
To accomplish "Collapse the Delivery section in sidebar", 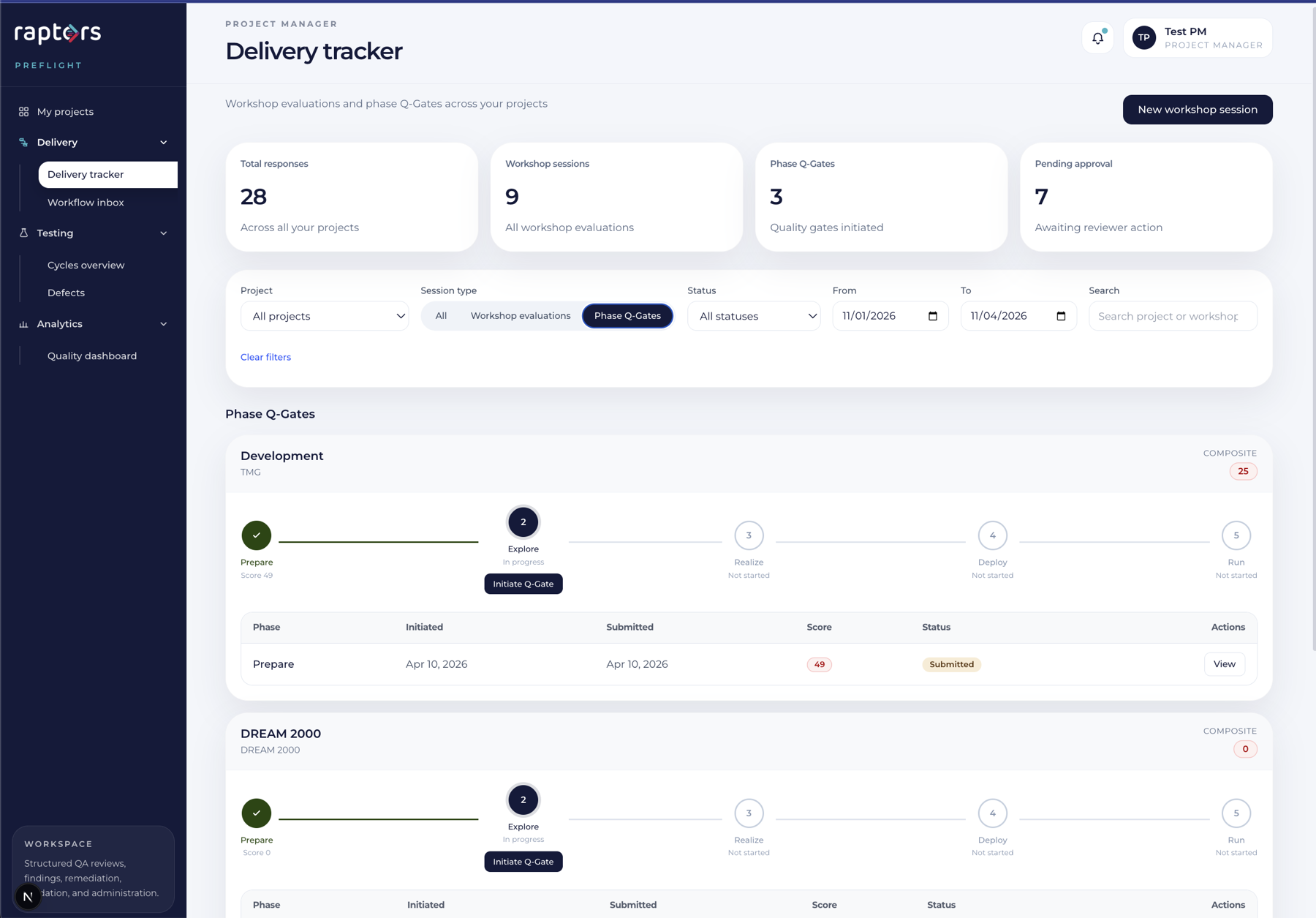I will click(164, 142).
